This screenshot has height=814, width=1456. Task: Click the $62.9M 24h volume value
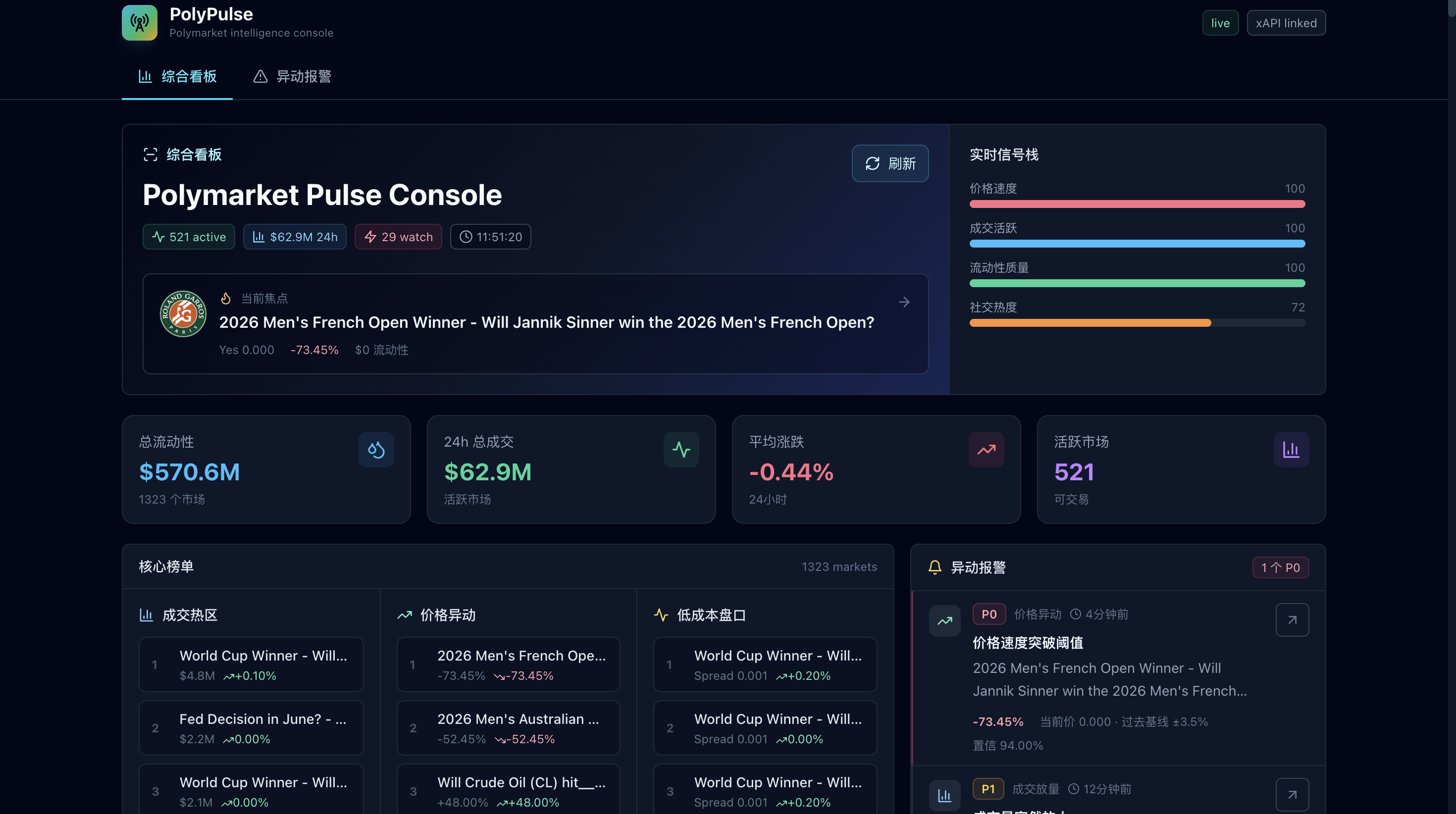488,472
